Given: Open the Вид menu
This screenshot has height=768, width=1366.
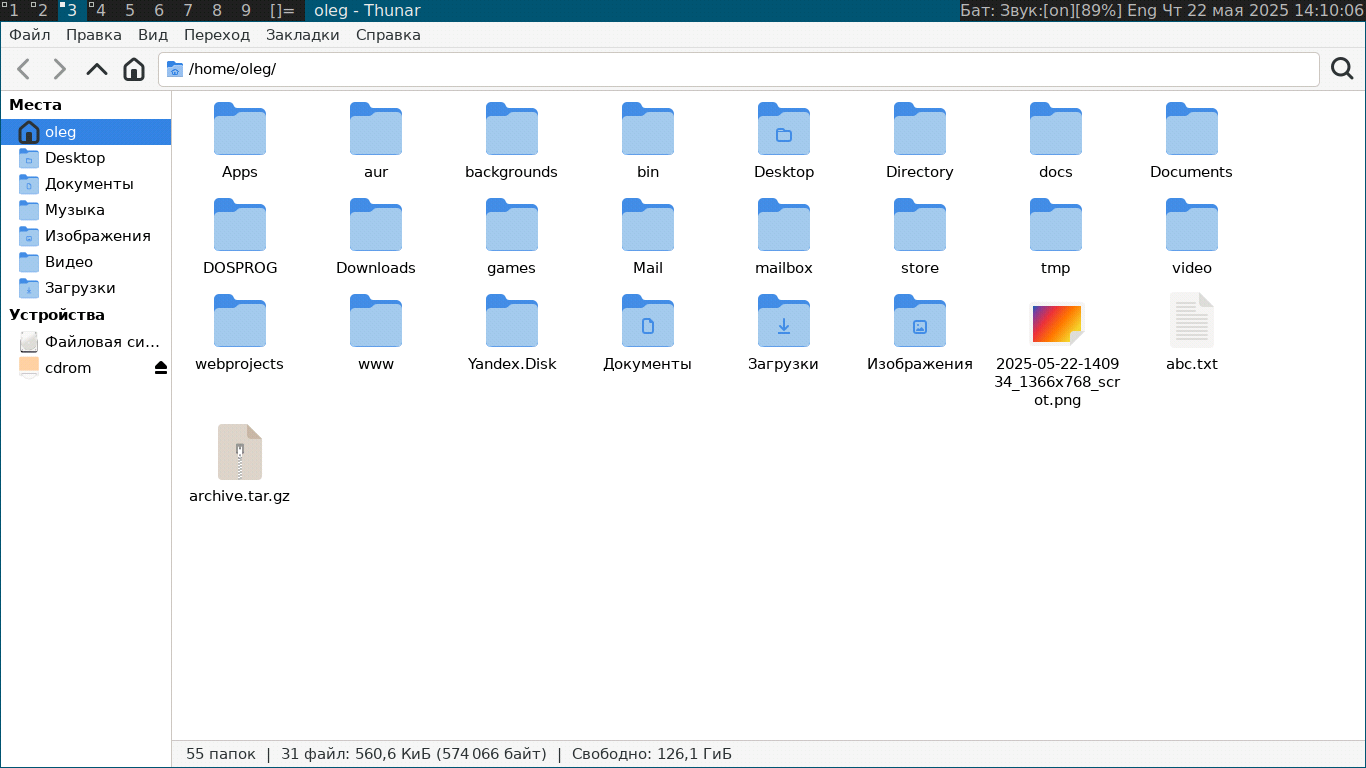Looking at the screenshot, I should pos(153,35).
